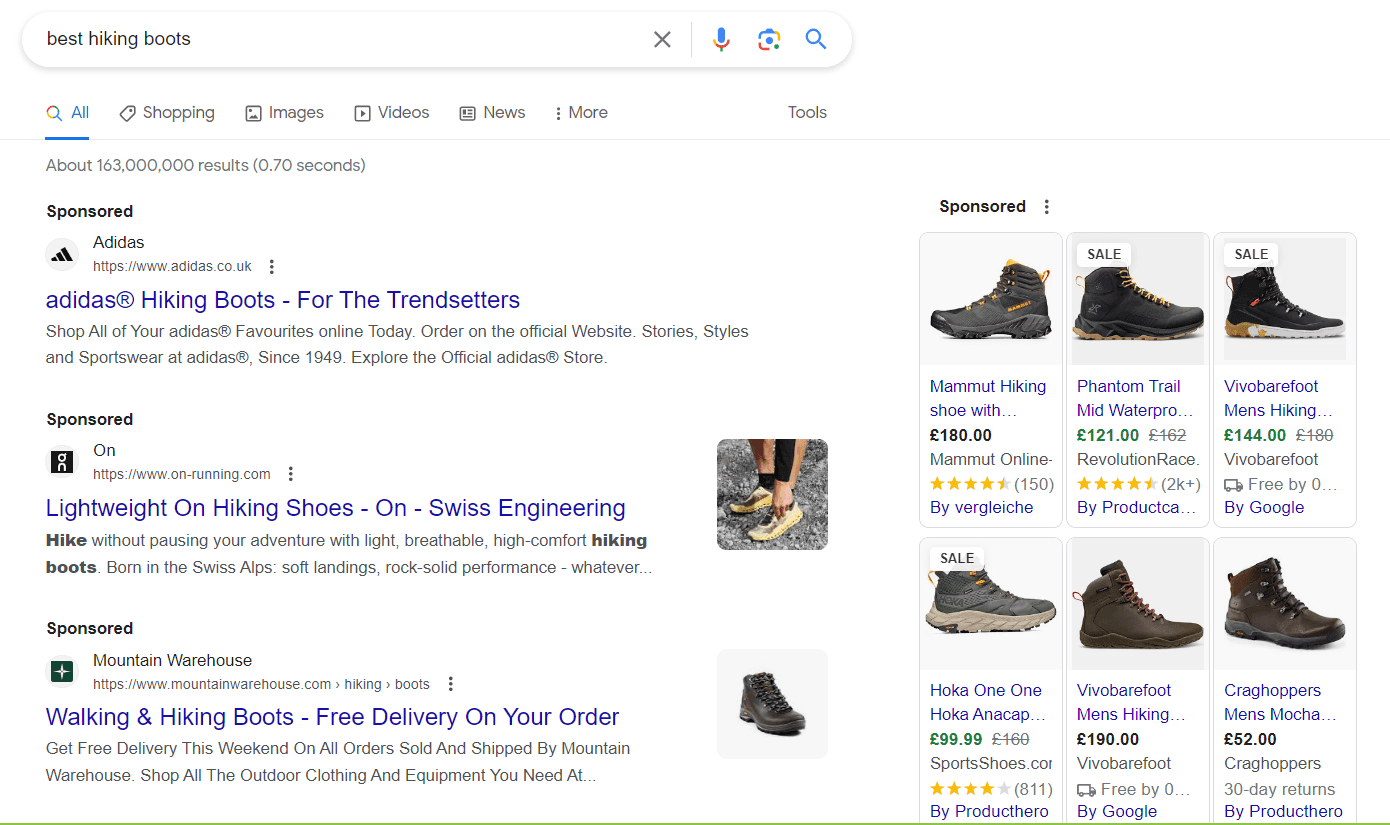Click '30-day returns' on the Craghoppers listing
Screen dimensions: 1390x825
(1280, 788)
